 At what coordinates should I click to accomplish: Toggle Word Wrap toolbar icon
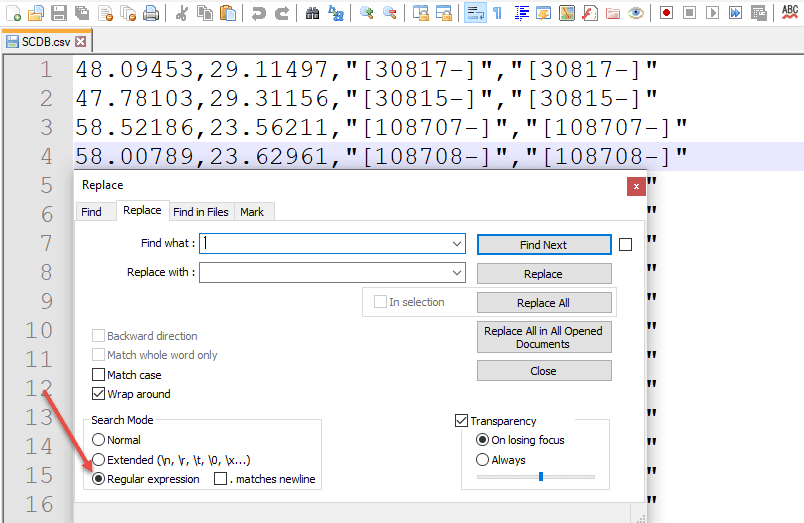tap(475, 13)
